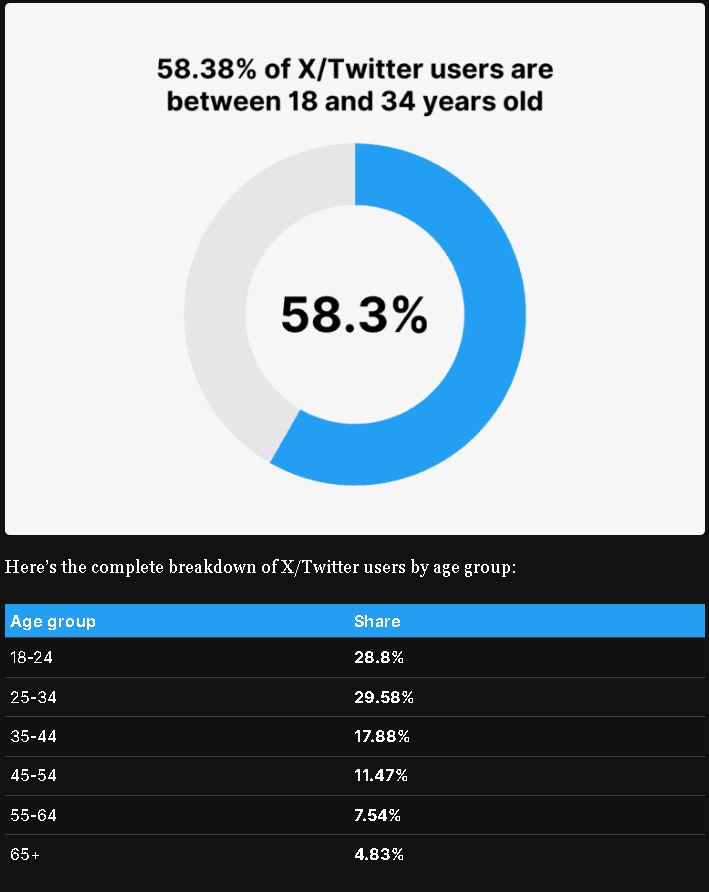Click the 17.88% share value
This screenshot has height=892, width=709.
pos(382,736)
